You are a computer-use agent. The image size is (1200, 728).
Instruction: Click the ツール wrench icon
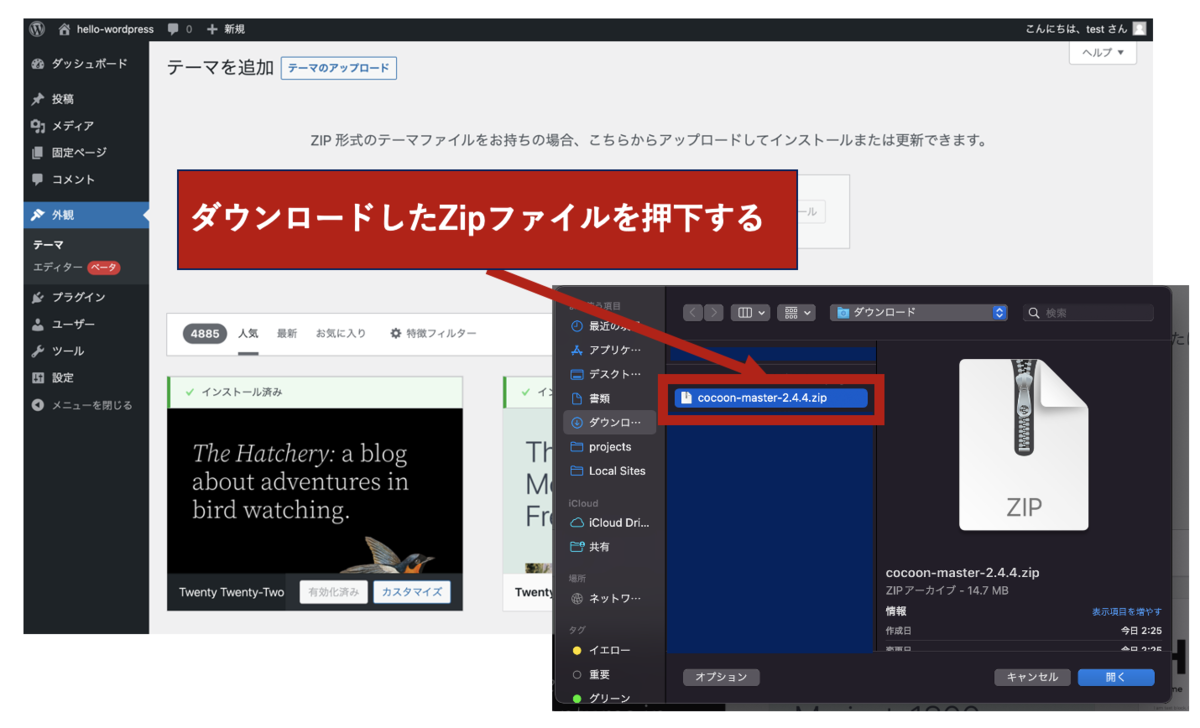coord(38,351)
